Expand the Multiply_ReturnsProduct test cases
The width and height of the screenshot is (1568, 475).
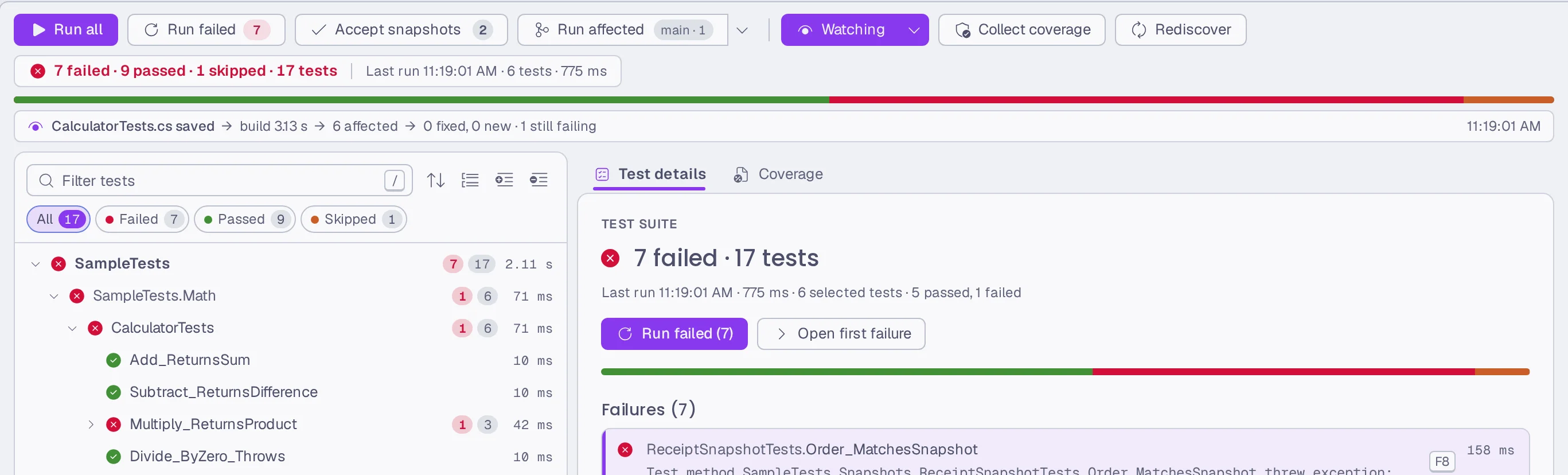pos(91,425)
